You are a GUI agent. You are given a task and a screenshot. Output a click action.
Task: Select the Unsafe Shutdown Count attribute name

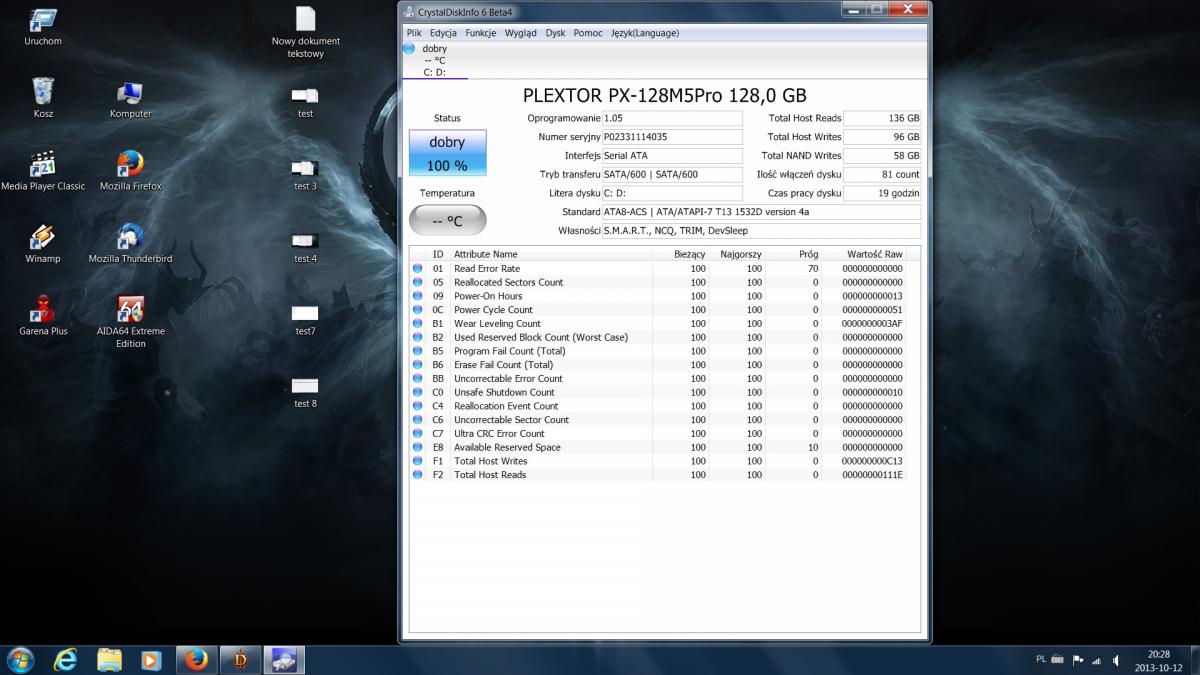click(504, 392)
